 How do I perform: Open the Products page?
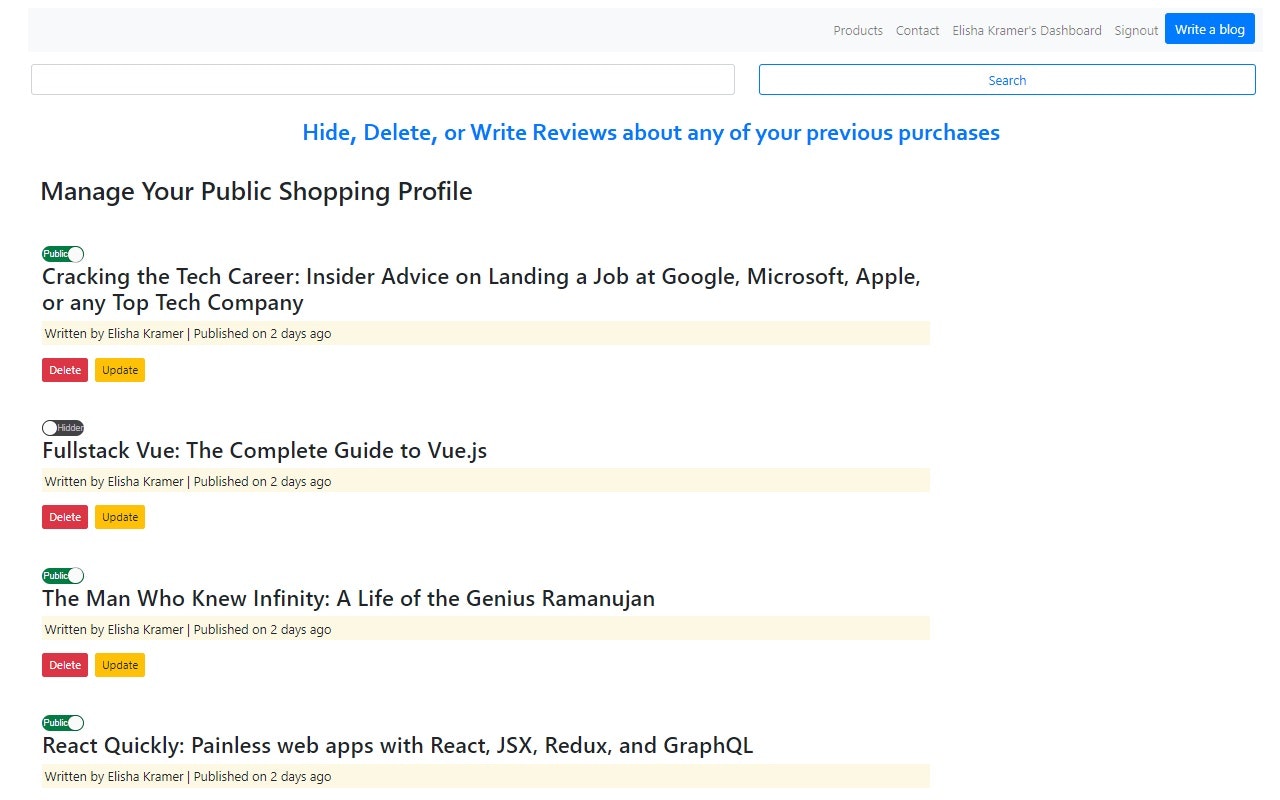click(857, 30)
